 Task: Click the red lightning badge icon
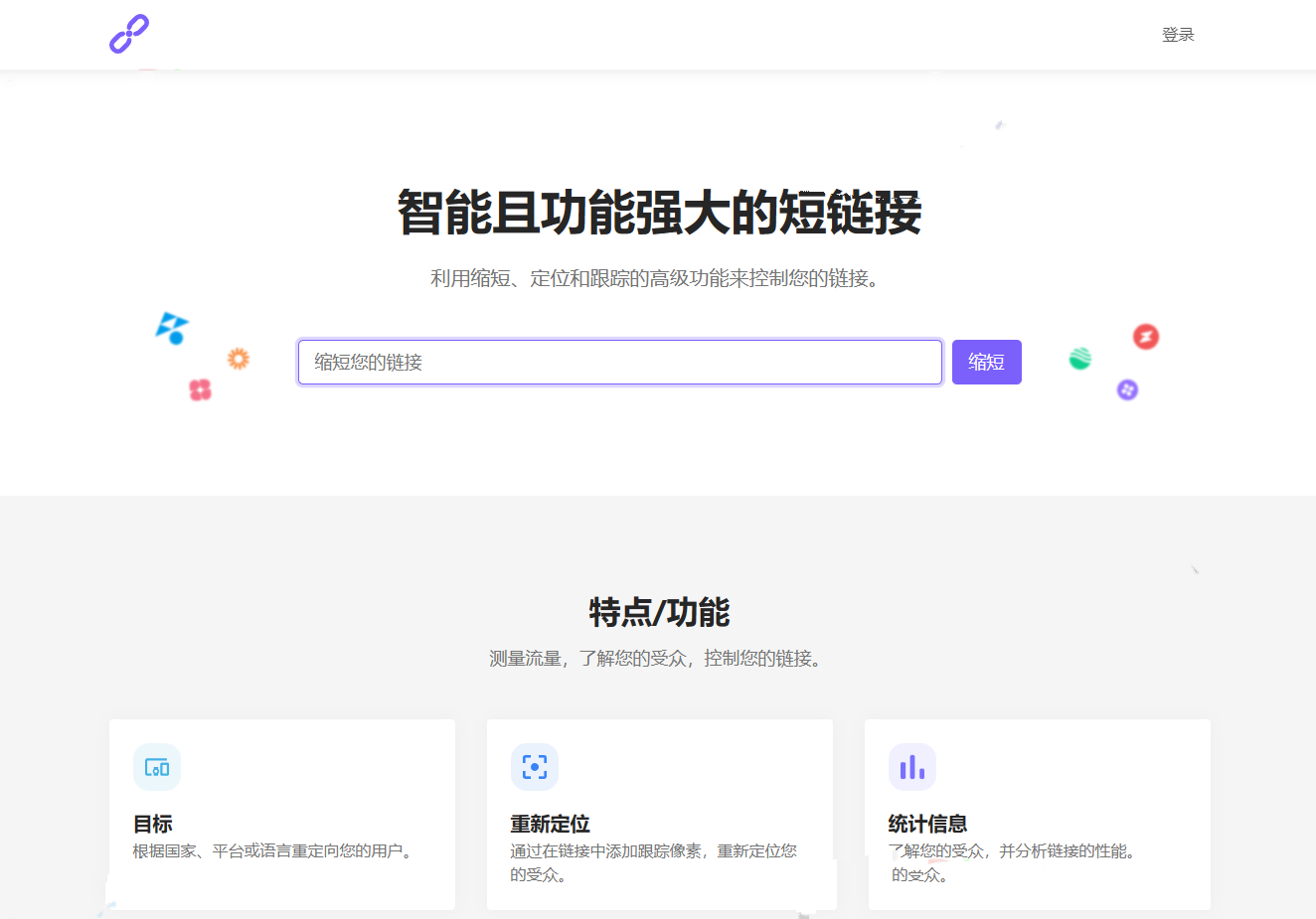pyautogui.click(x=1145, y=337)
